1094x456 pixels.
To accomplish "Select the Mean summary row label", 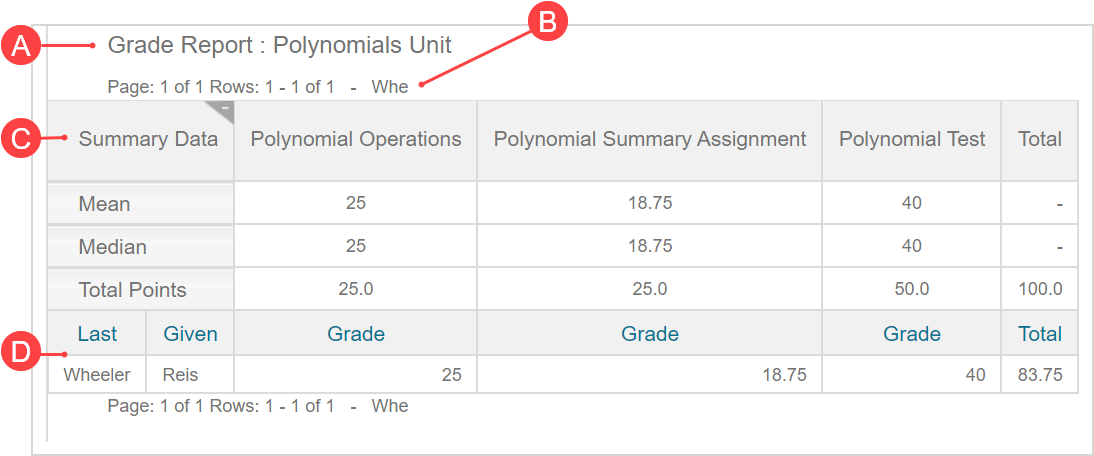I will pos(105,204).
